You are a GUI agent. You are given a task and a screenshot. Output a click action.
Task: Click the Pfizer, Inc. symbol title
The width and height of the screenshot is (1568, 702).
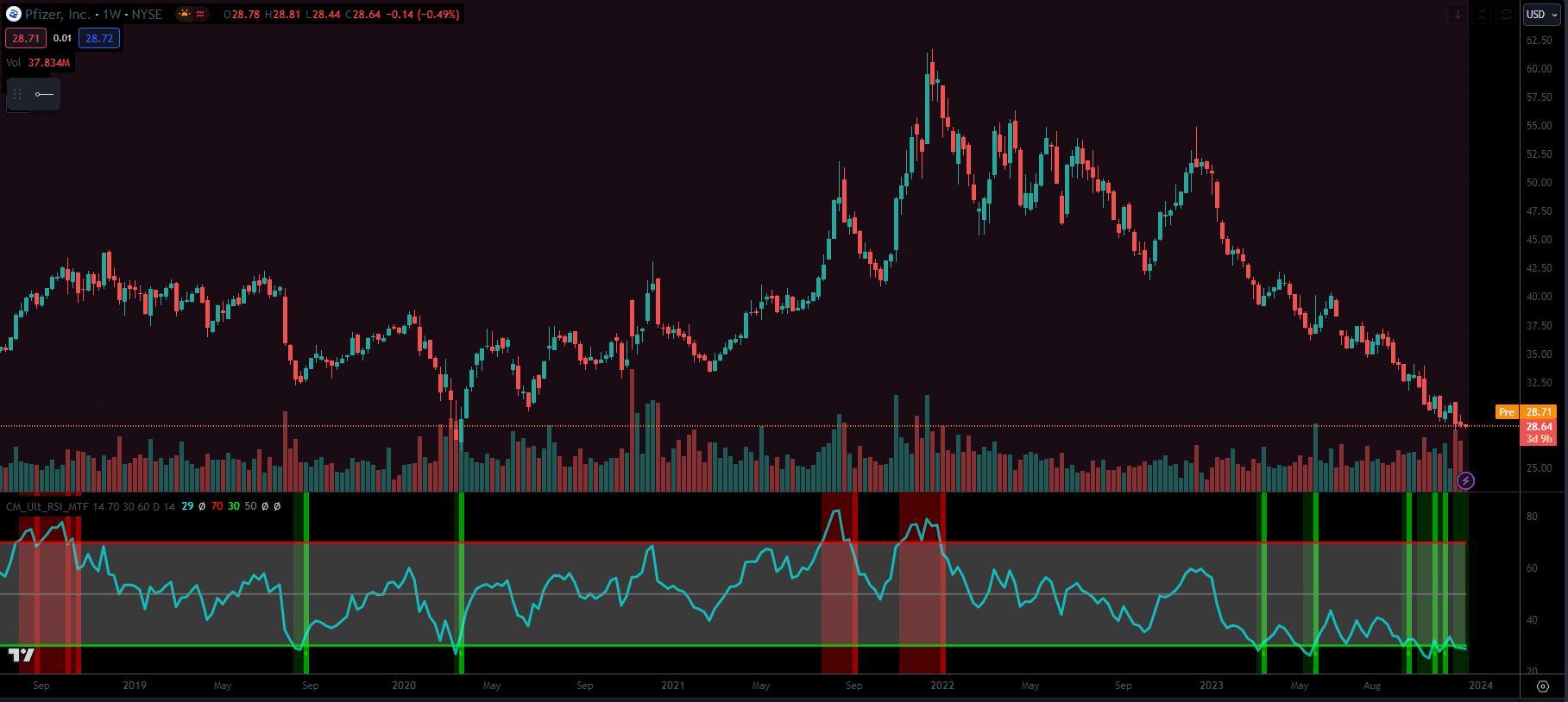click(x=58, y=14)
